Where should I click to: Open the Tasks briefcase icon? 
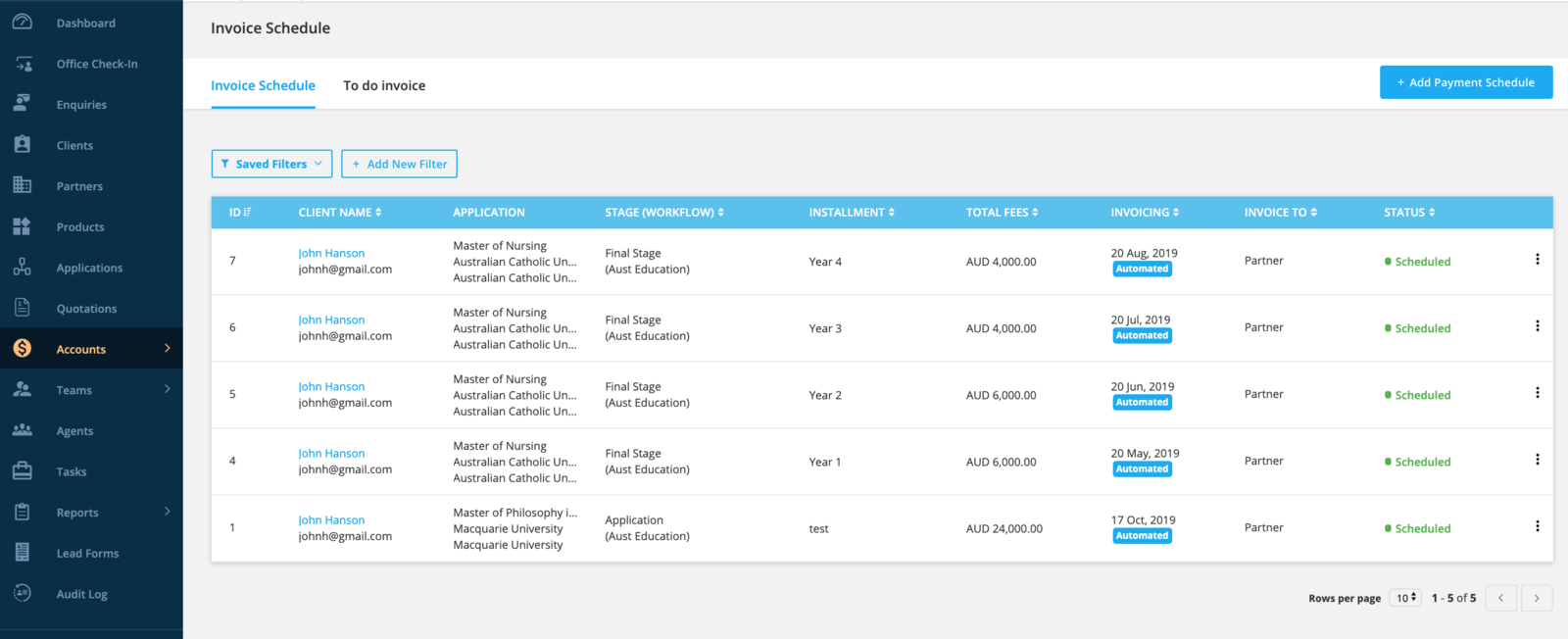23,470
